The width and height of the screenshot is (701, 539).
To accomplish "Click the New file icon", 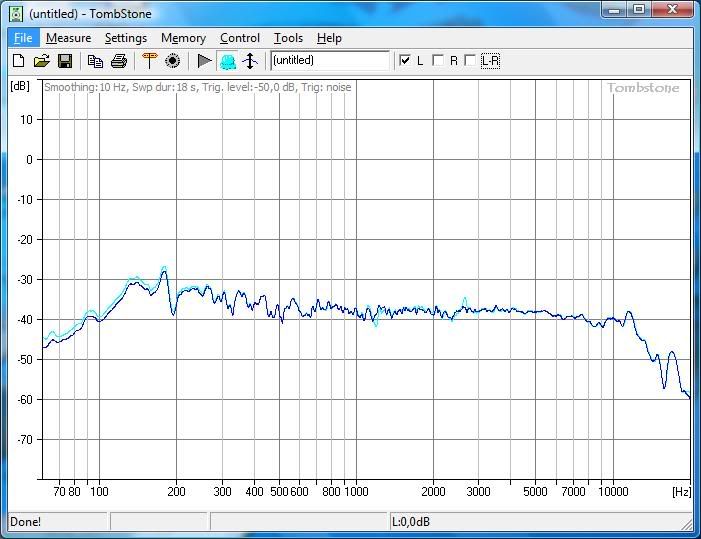I will click(18, 61).
